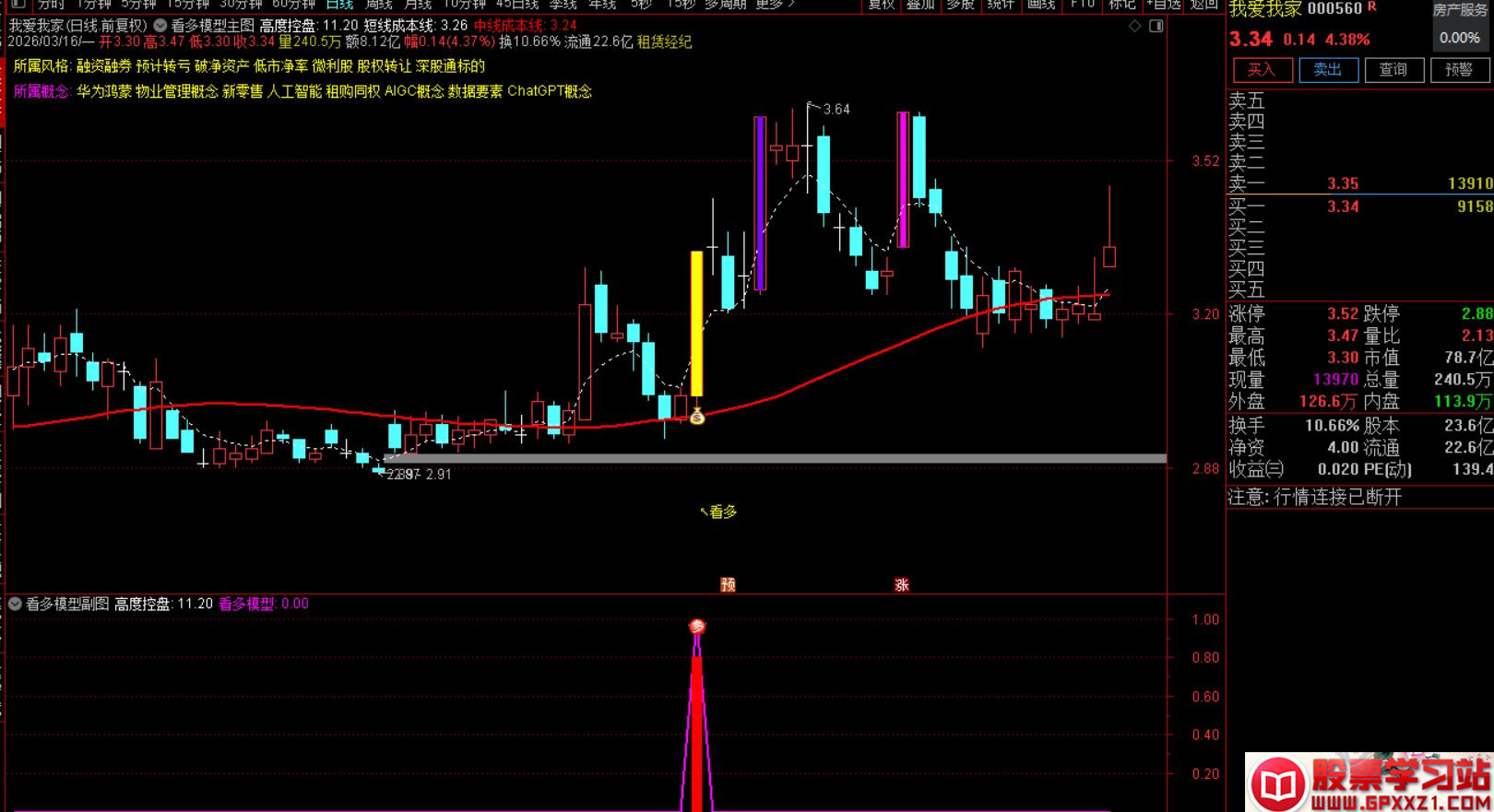Click the 房产服务 sector box

click(x=1460, y=26)
